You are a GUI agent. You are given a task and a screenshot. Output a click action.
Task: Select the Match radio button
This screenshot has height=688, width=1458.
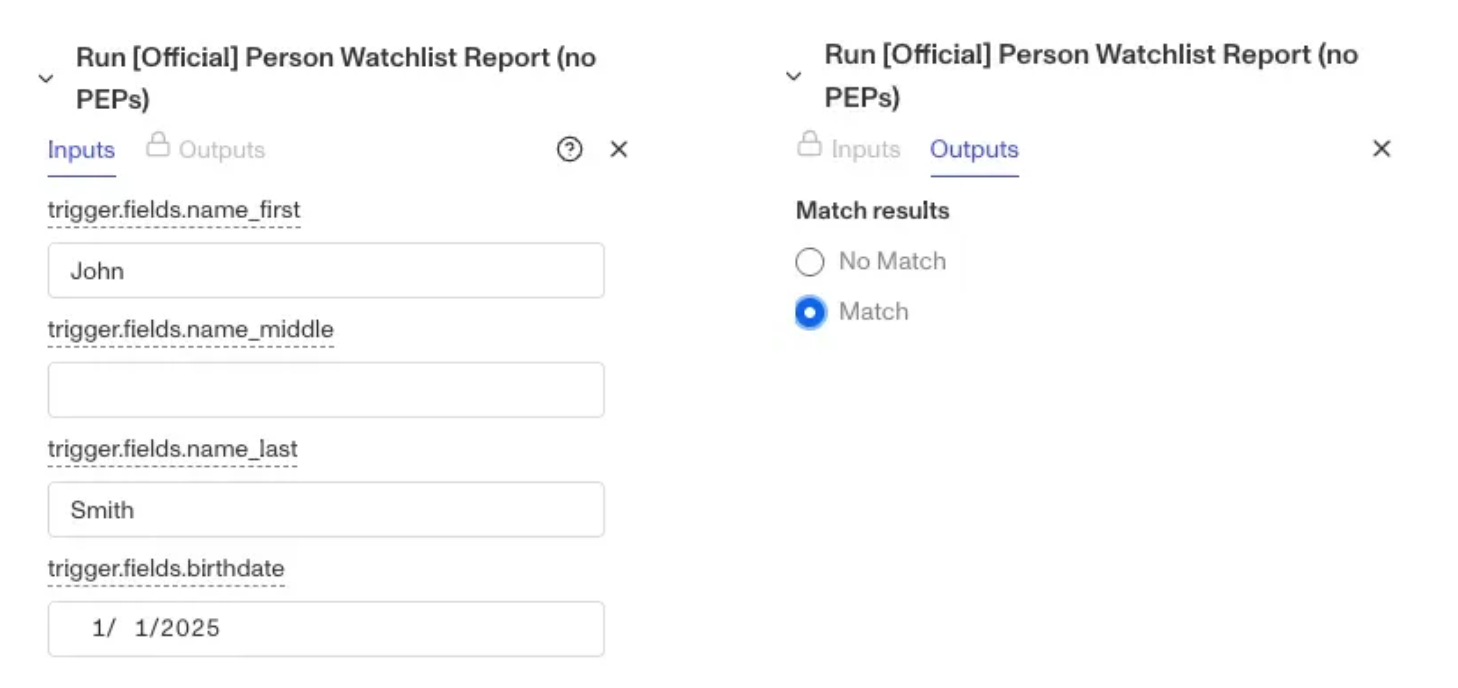coord(810,313)
